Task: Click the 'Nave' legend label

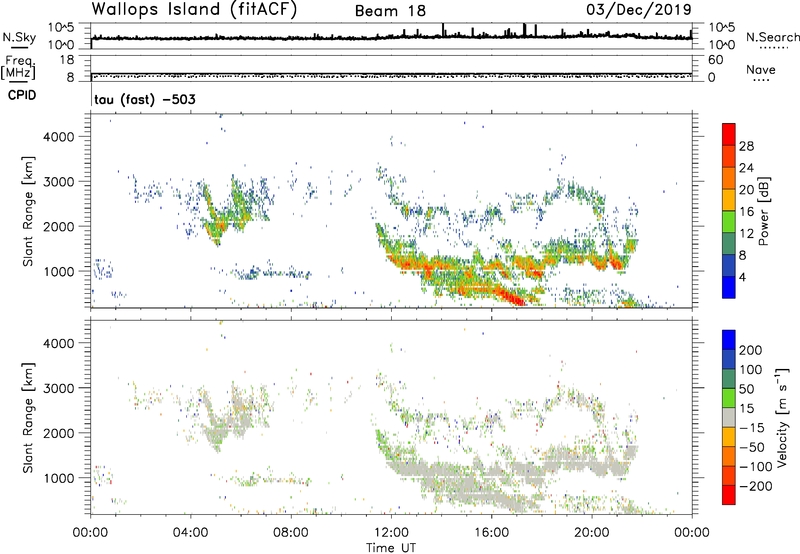Action: 760,69
